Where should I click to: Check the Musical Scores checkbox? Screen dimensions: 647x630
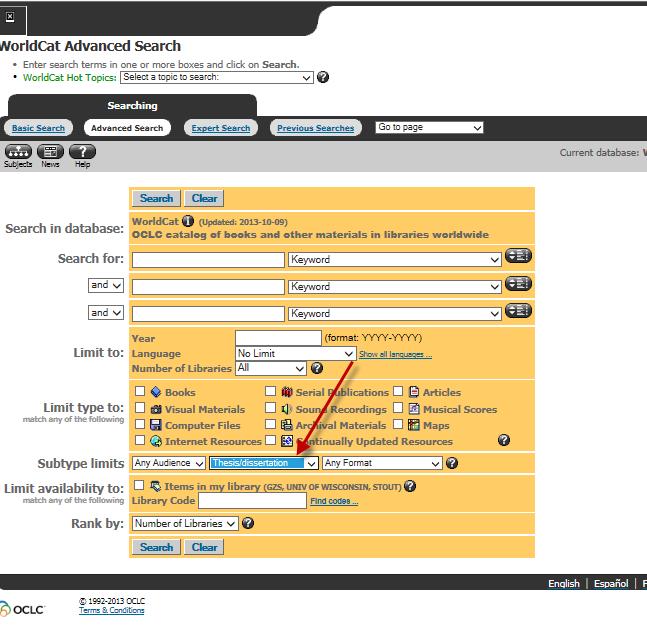(x=398, y=408)
